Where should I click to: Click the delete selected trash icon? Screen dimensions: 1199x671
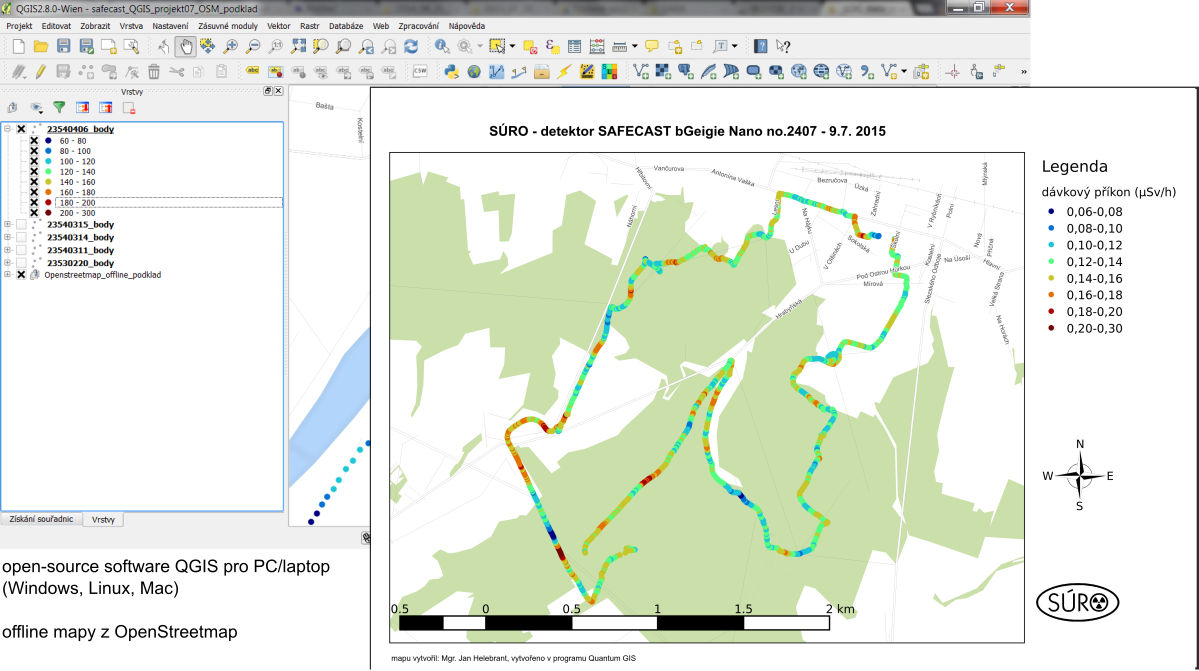point(154,72)
